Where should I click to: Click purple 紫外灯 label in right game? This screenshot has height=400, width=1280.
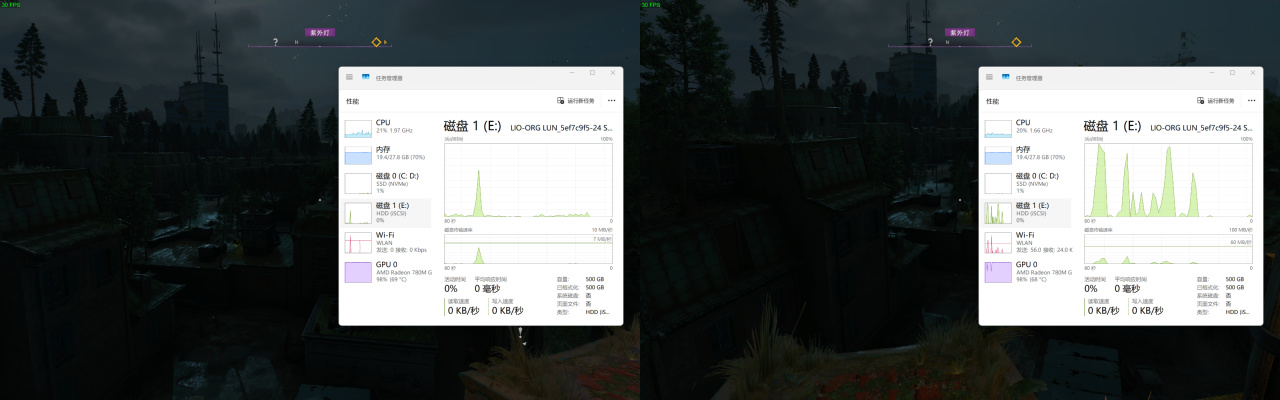pos(959,33)
